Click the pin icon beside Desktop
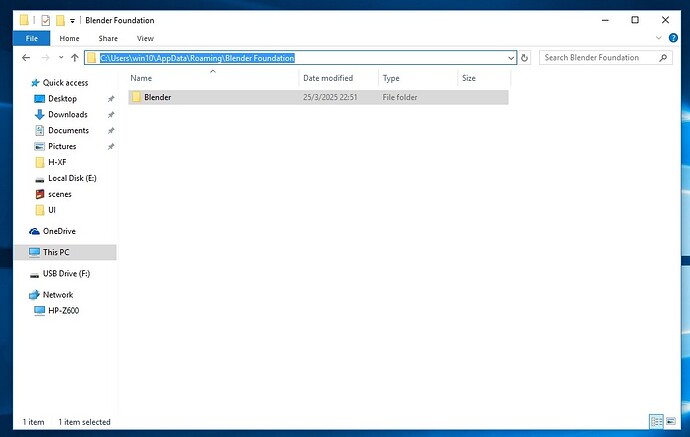Screen dimensions: 690x437 click(111, 99)
